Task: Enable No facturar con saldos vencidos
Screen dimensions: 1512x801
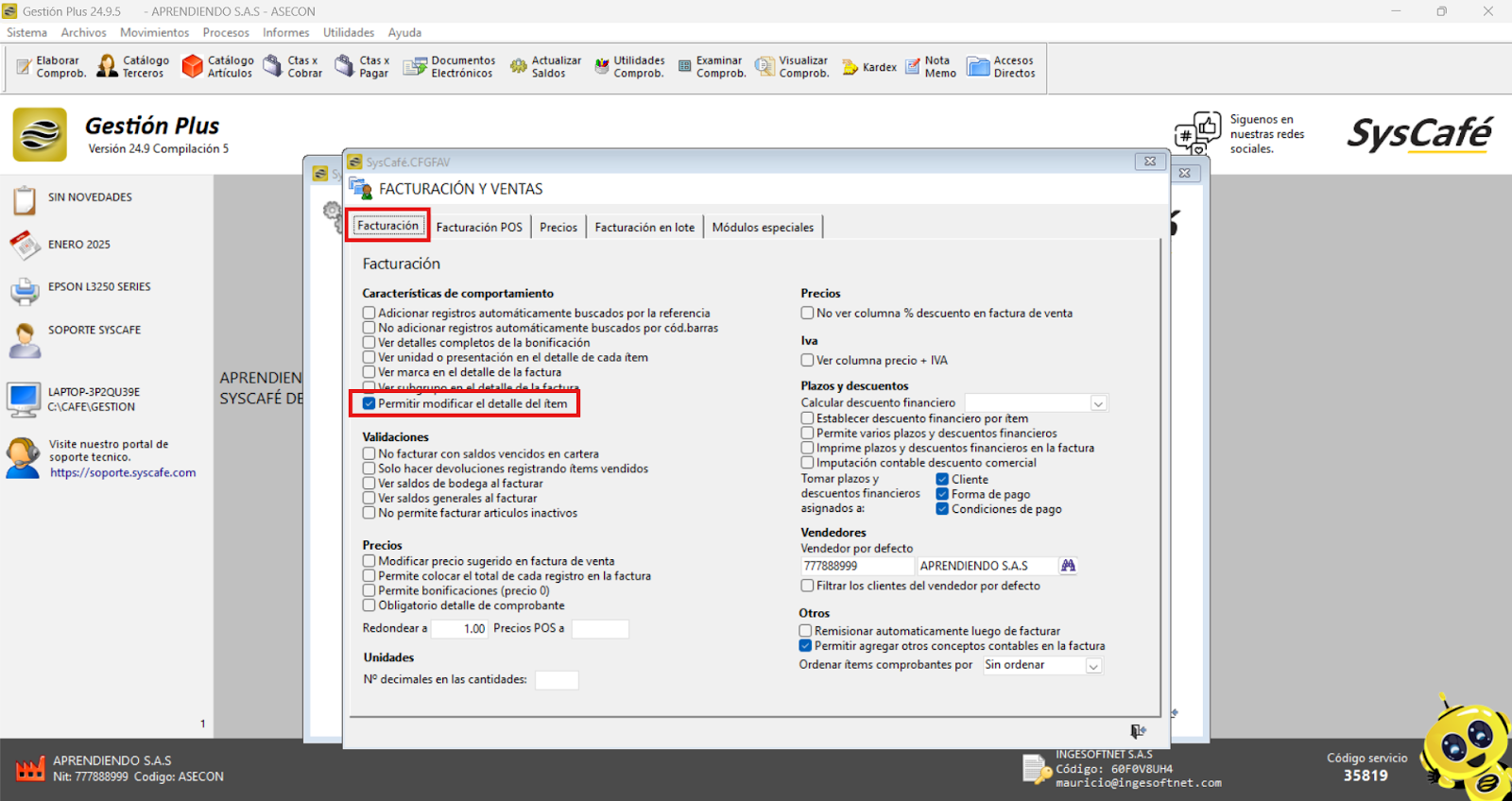Action: pos(369,454)
